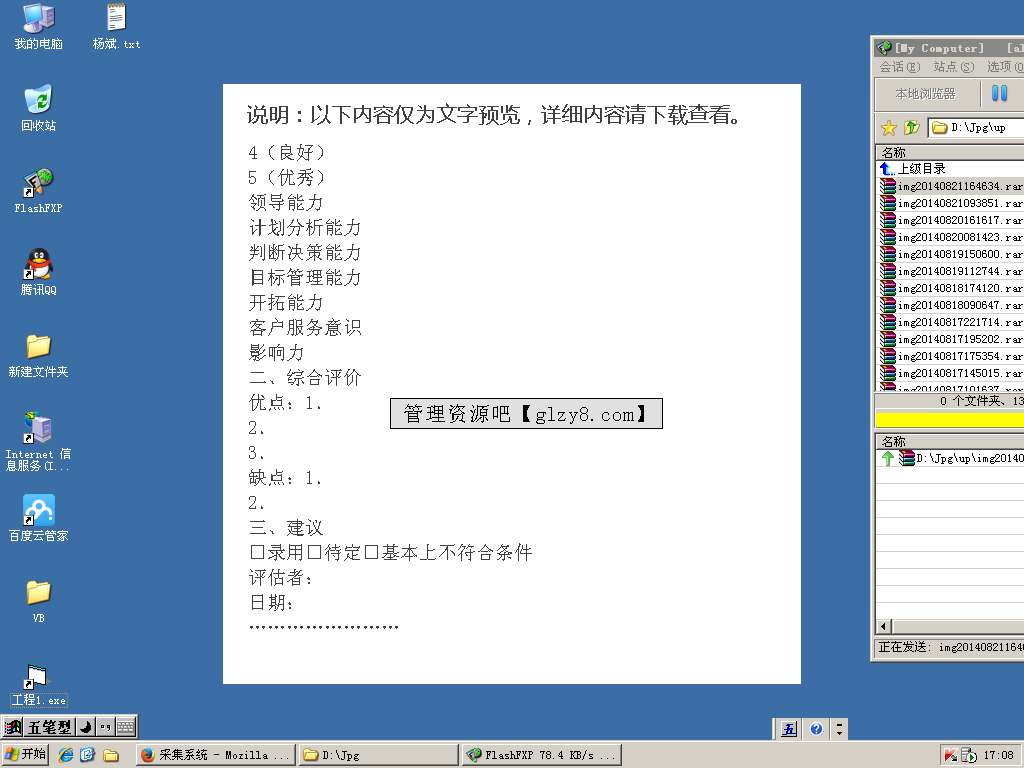Open the language bar help icon

pyautogui.click(x=816, y=729)
